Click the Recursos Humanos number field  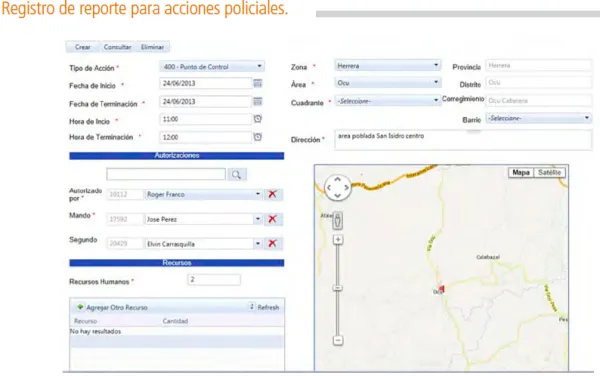point(214,280)
